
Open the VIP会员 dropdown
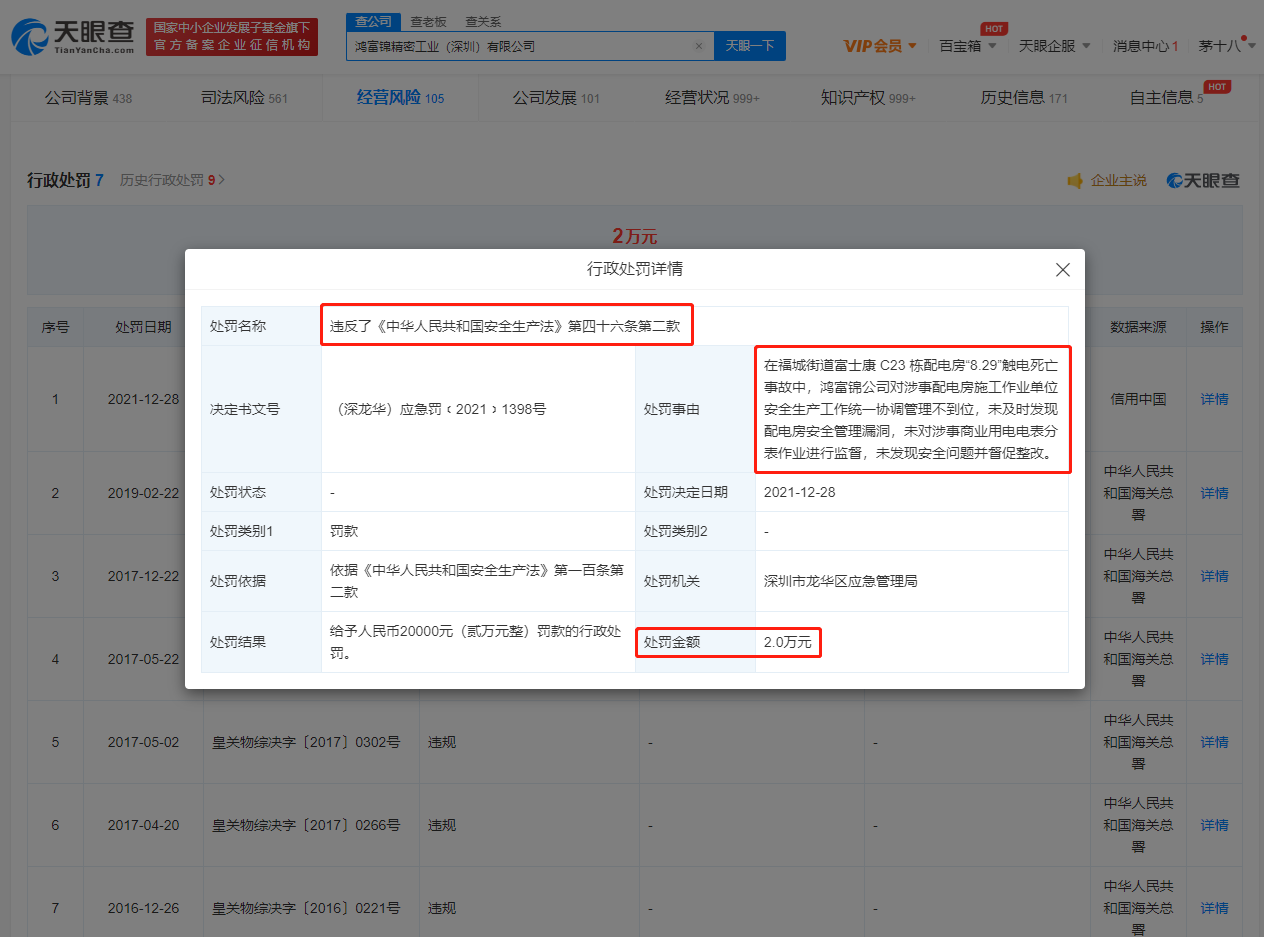click(x=880, y=46)
